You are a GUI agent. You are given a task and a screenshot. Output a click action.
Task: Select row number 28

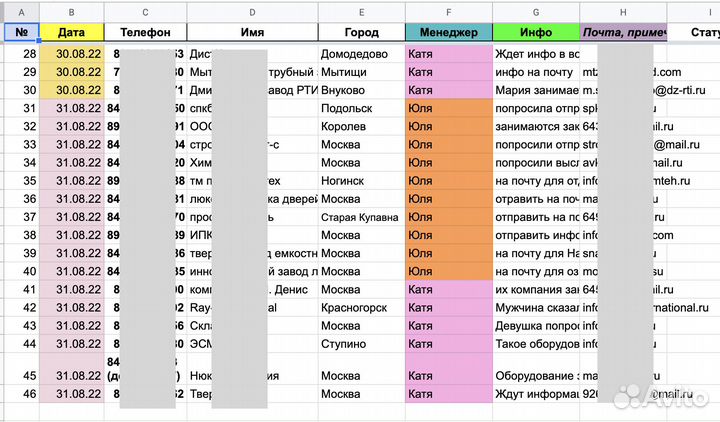coord(20,54)
